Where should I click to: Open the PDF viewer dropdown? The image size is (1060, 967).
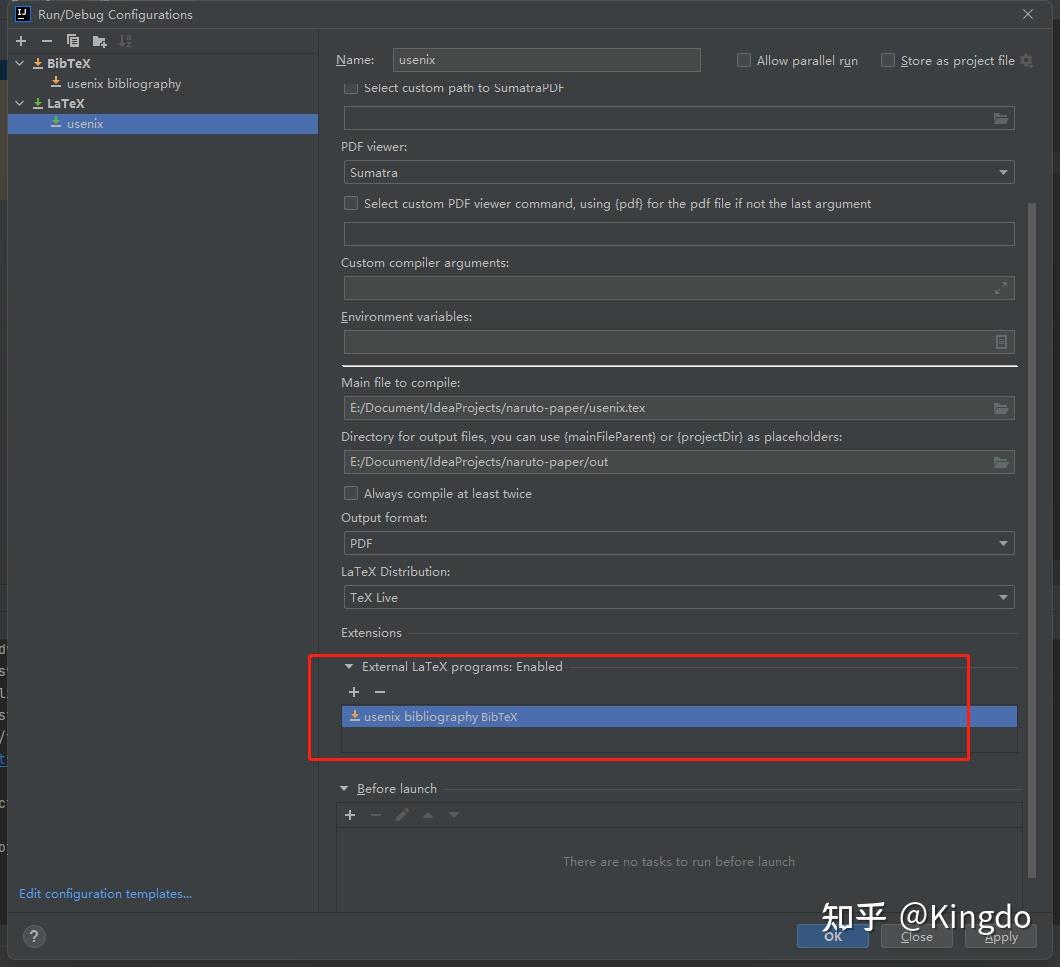1002,172
